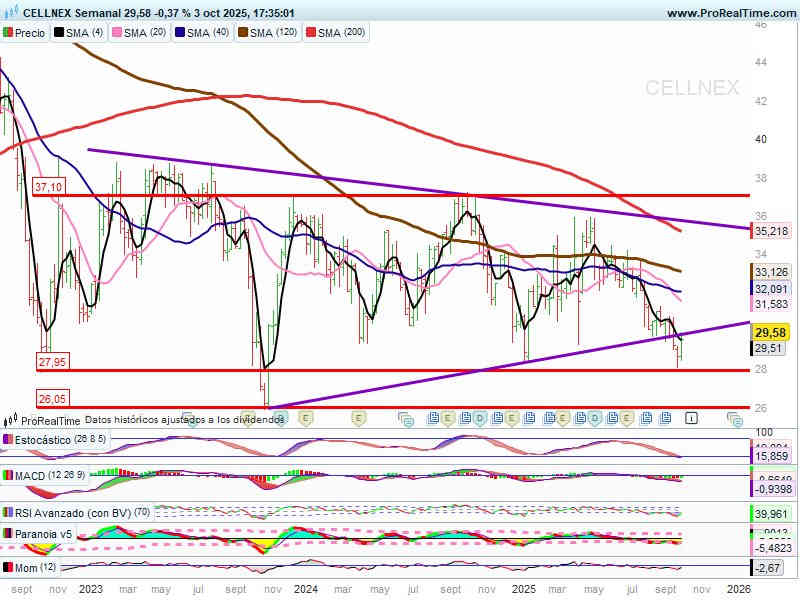
Task: Click the Estocástico indicator color icon
Action: tap(9, 440)
